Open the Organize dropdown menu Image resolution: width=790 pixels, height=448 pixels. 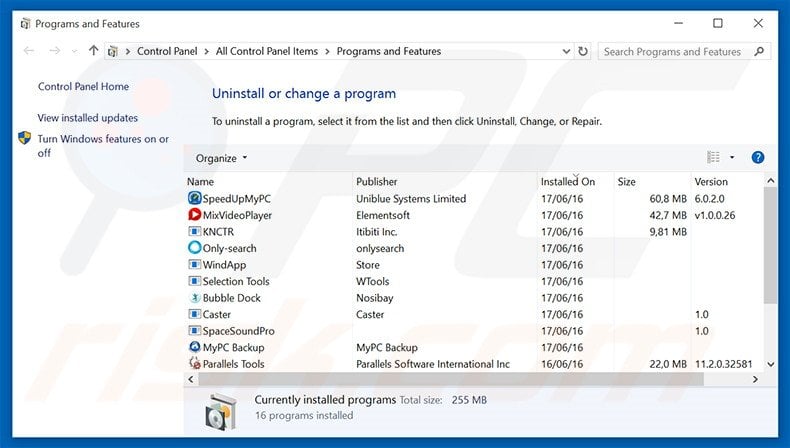pos(222,158)
